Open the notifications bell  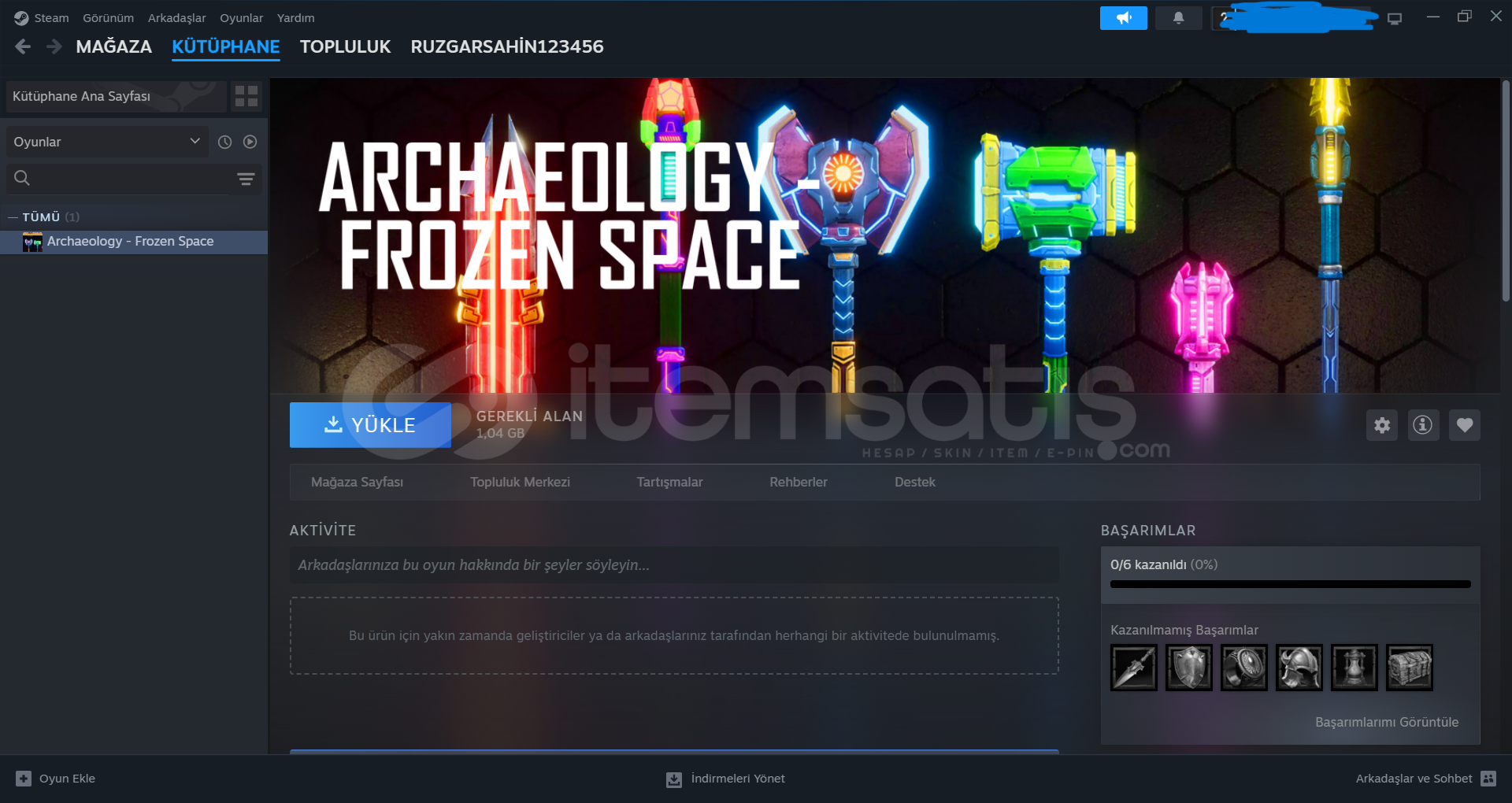coord(1179,17)
